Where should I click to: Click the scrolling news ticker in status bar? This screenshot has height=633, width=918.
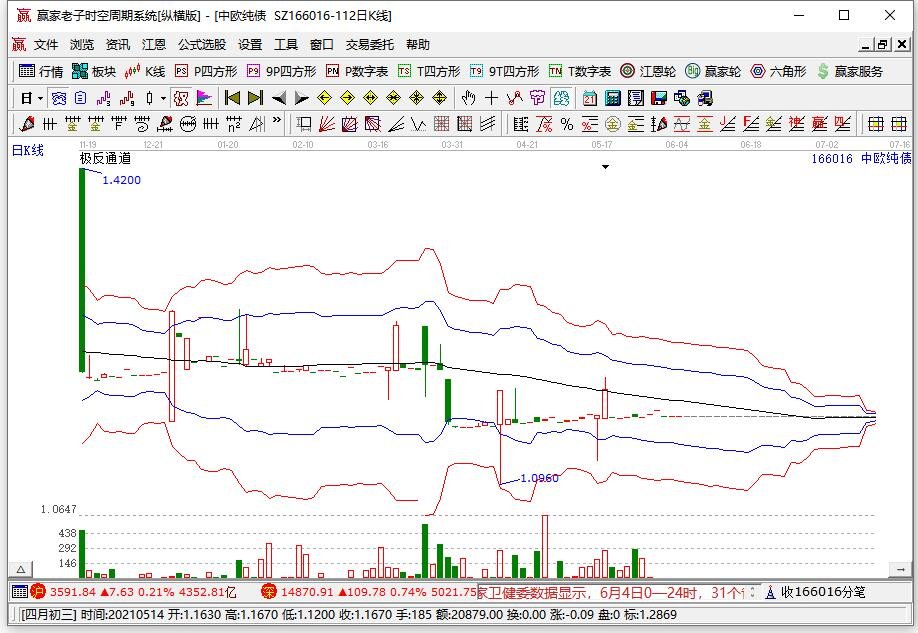pyautogui.click(x=612, y=592)
